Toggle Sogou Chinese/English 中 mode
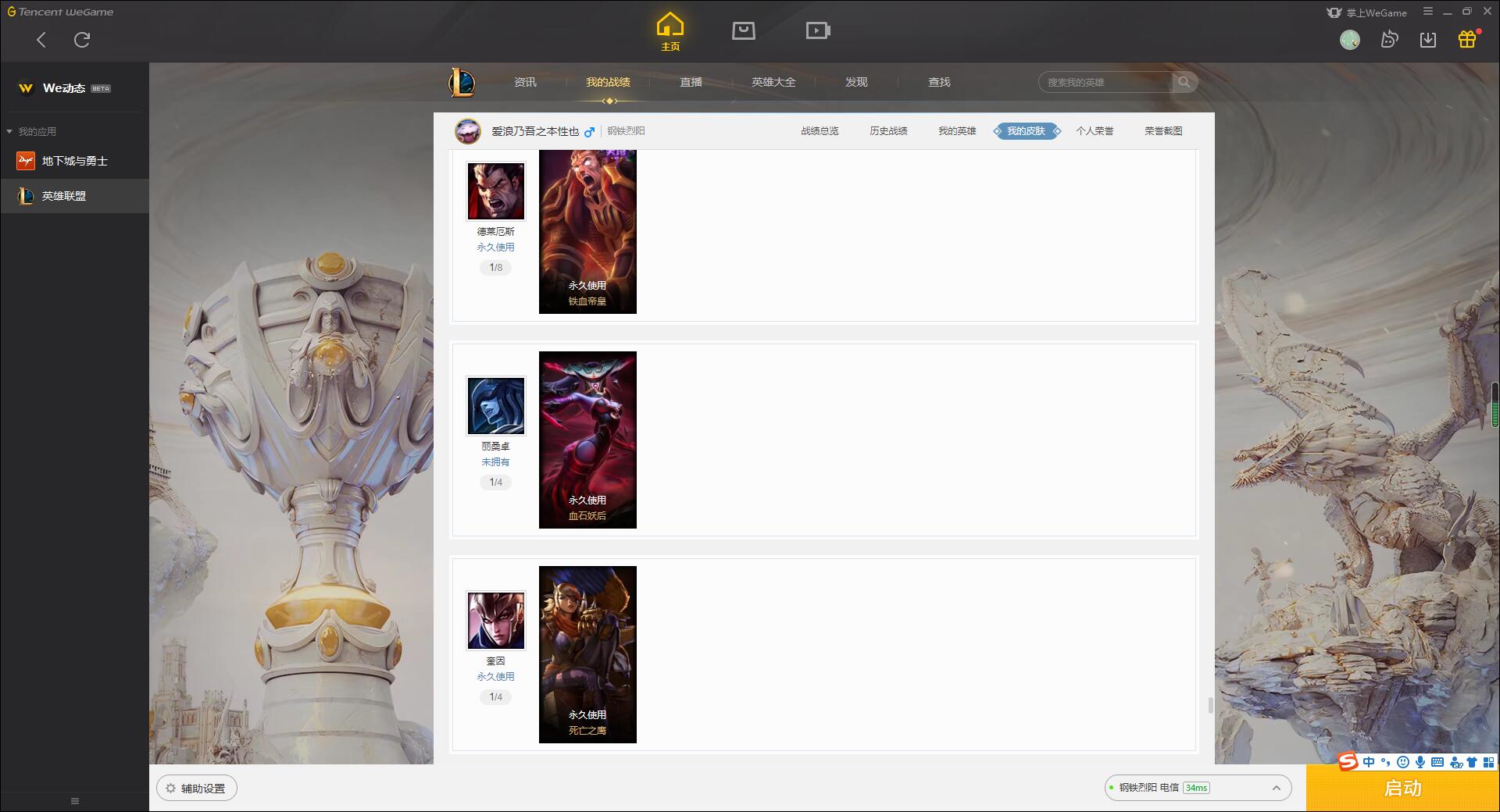The height and width of the screenshot is (812, 1500). tap(1369, 763)
